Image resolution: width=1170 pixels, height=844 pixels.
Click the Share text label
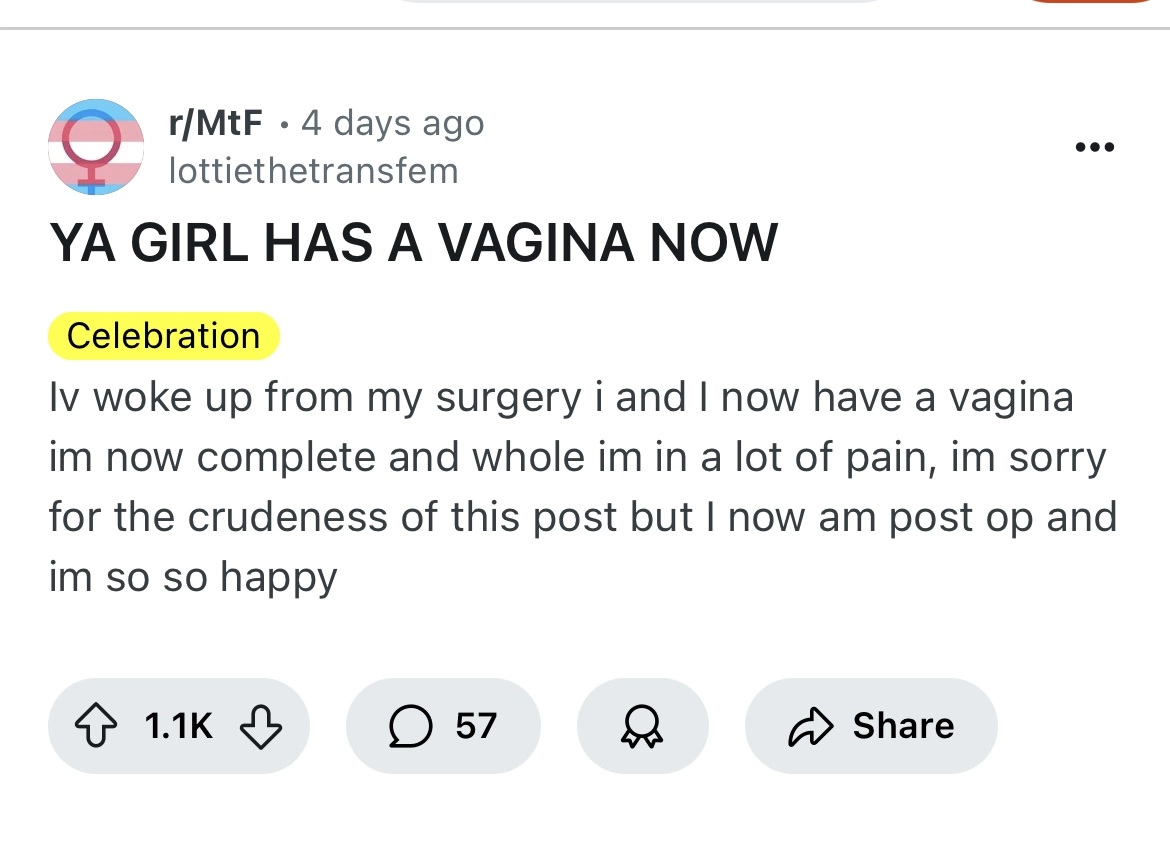903,726
